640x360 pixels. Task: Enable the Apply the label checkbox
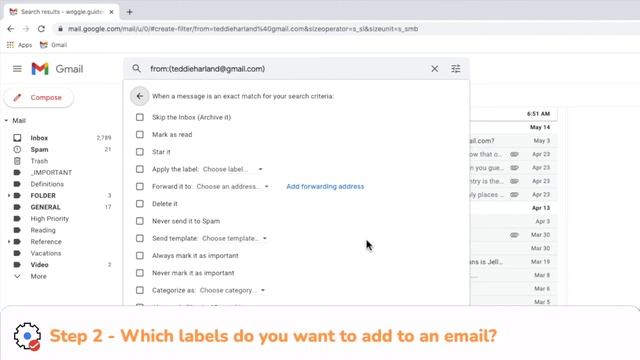(x=140, y=169)
